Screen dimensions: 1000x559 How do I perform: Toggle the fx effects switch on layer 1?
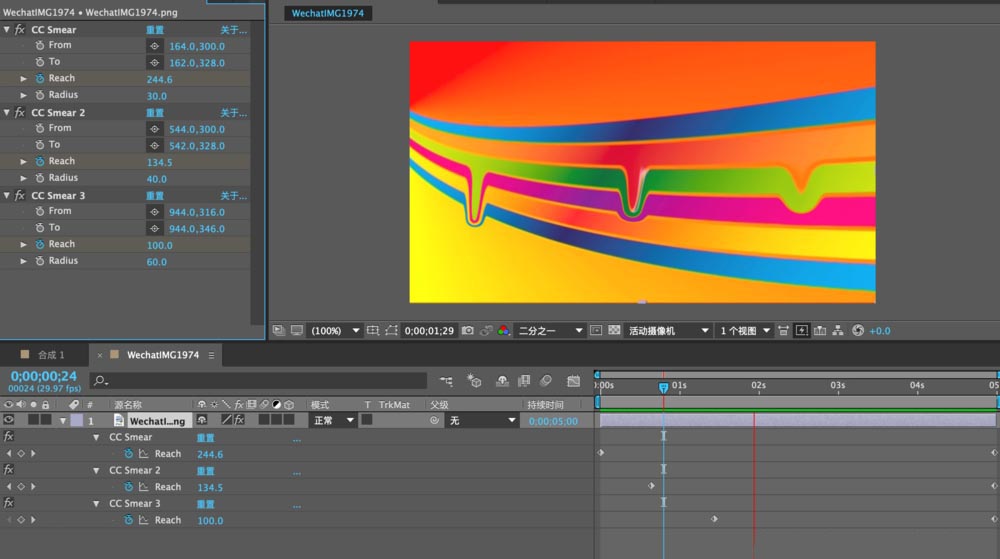[239, 421]
